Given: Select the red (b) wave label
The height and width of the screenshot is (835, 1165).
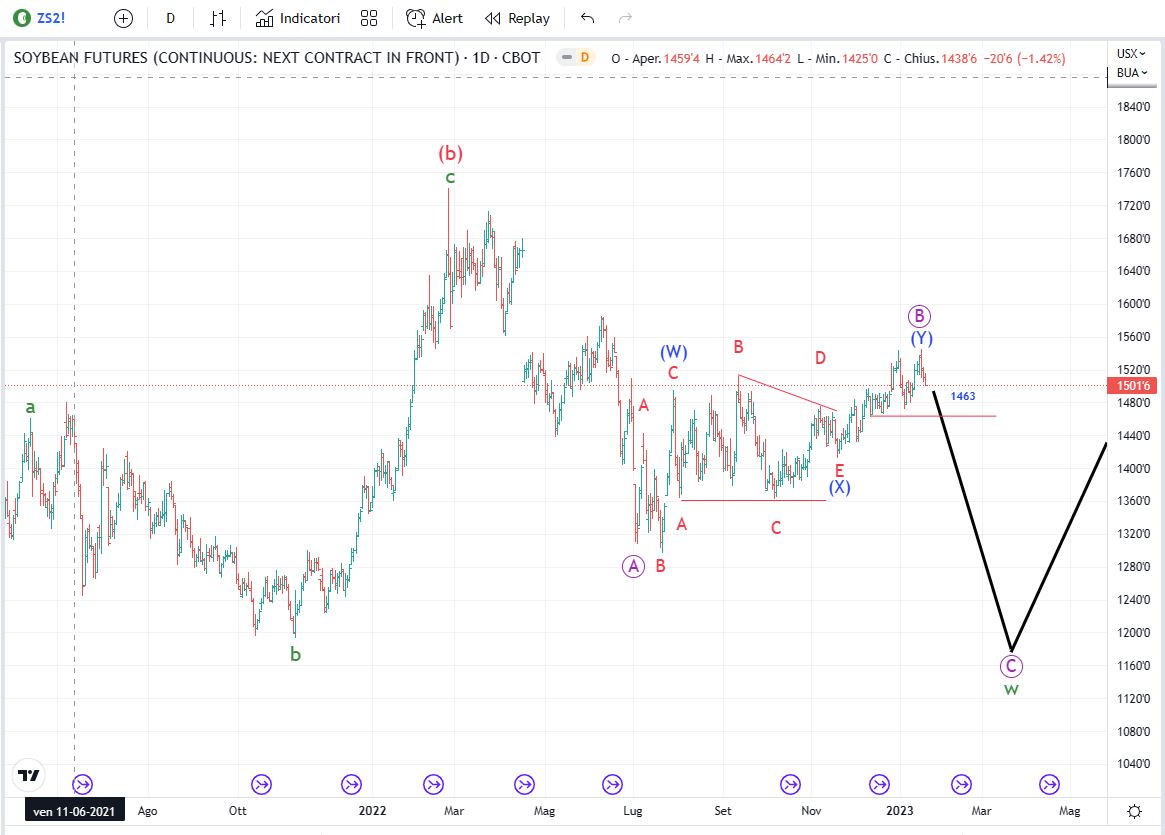Looking at the screenshot, I should (450, 153).
